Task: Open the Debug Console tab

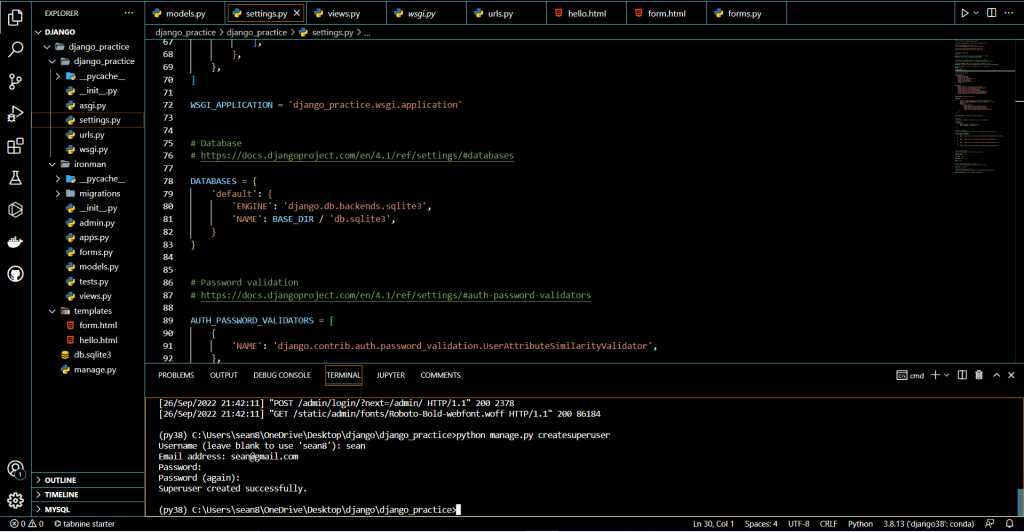Action: tap(281, 375)
